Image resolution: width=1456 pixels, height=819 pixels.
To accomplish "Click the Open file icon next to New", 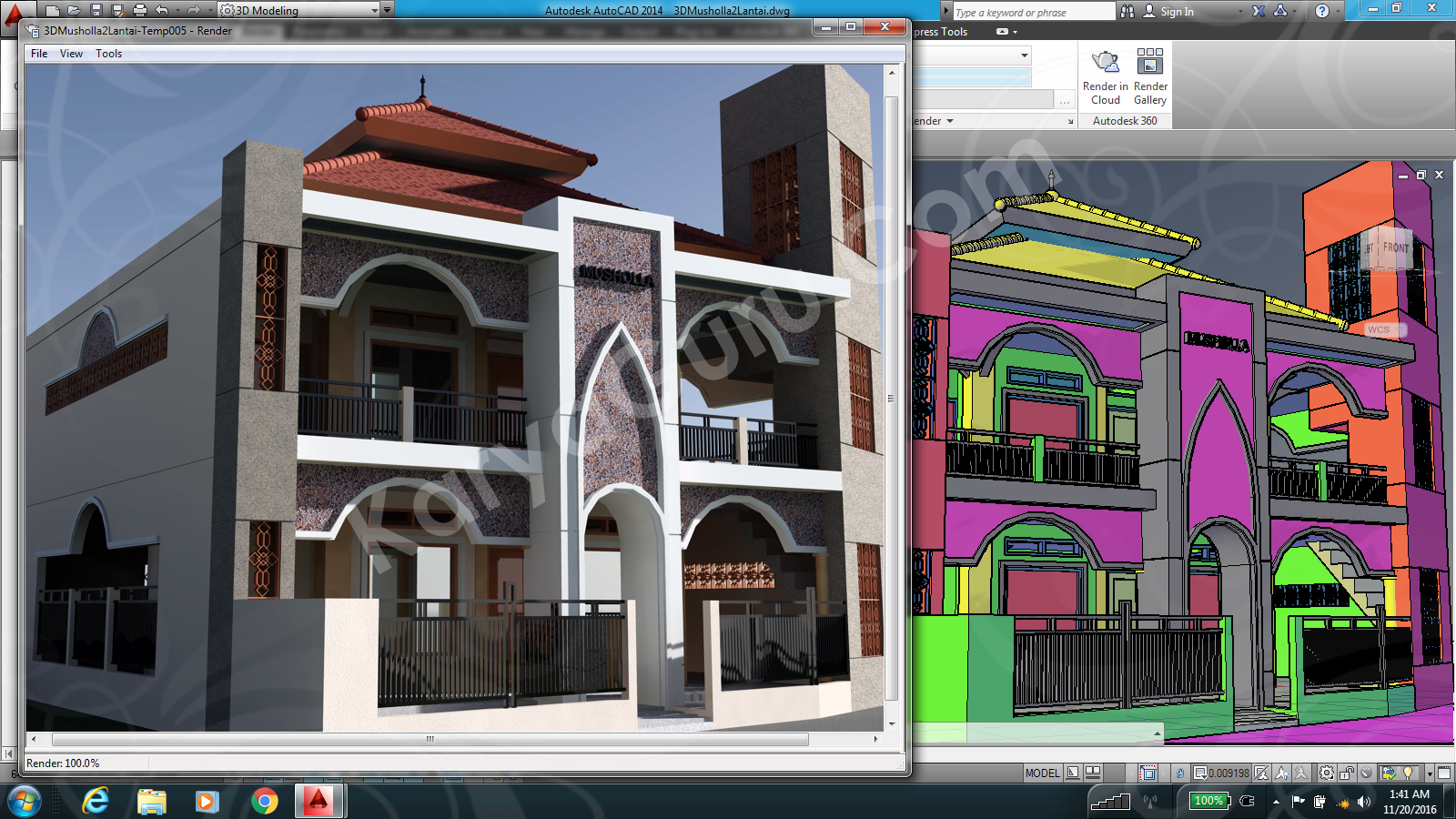I will point(73,10).
